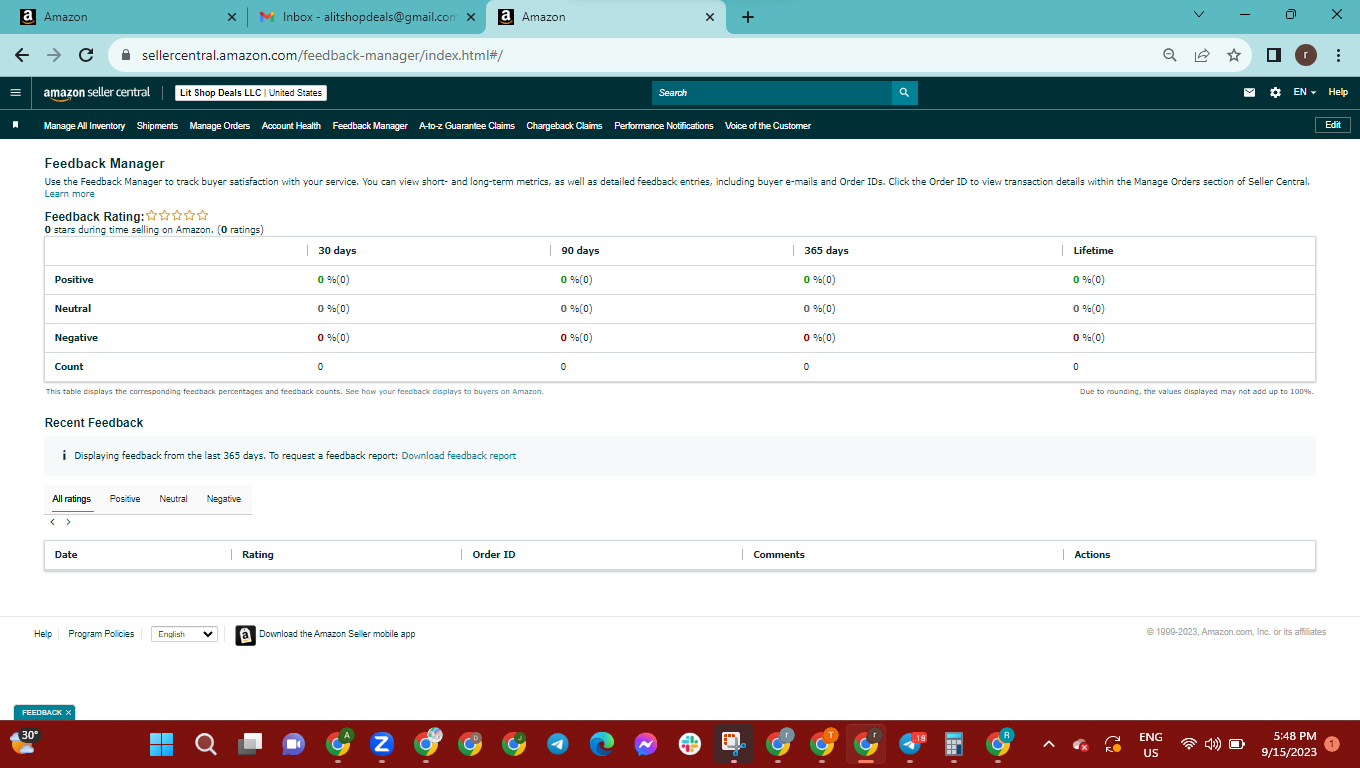Go to next feedback page arrow

pyautogui.click(x=68, y=522)
